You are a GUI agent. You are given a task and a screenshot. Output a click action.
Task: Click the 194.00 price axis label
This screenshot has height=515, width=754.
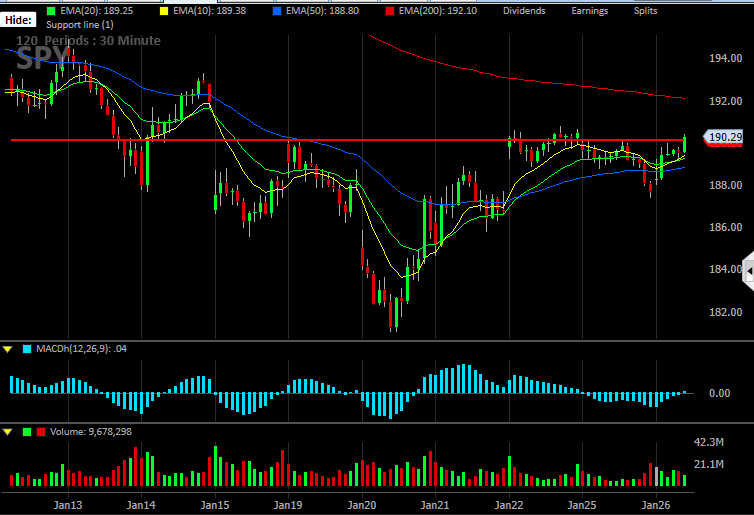point(726,58)
